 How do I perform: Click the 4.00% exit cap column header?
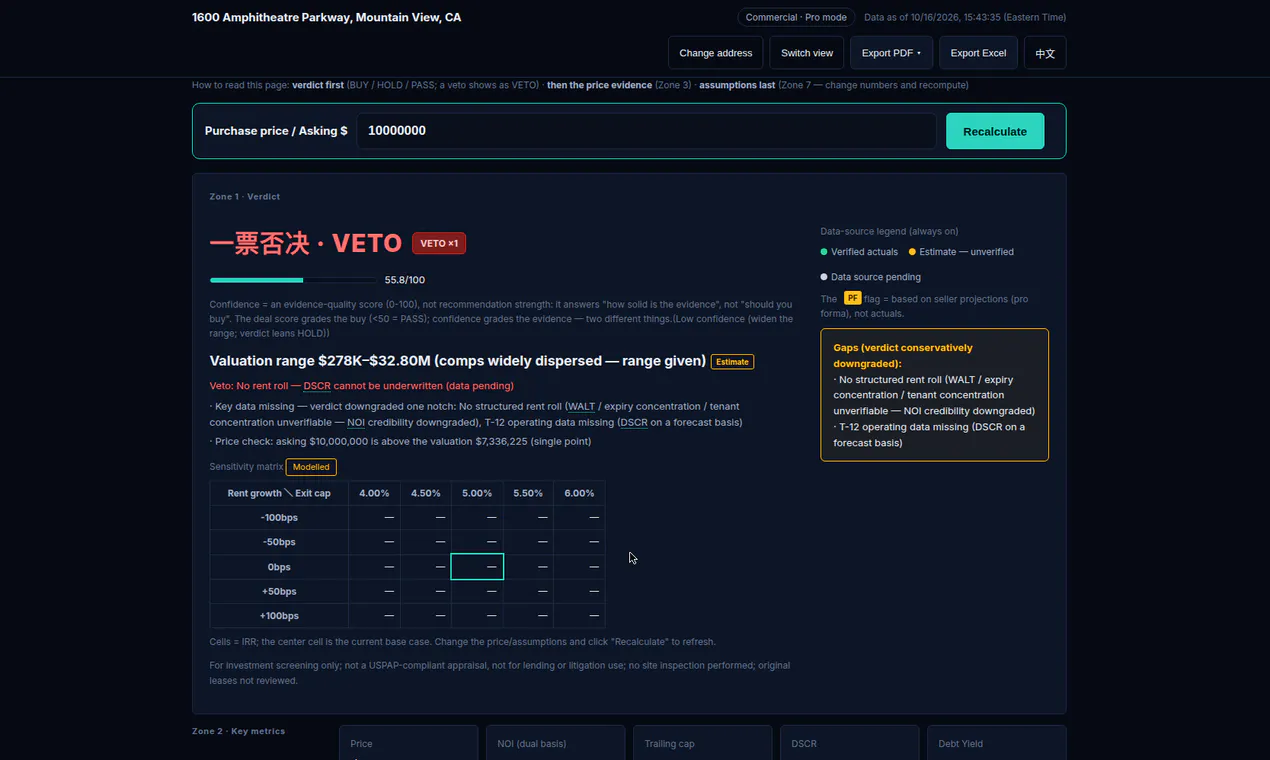coord(374,493)
